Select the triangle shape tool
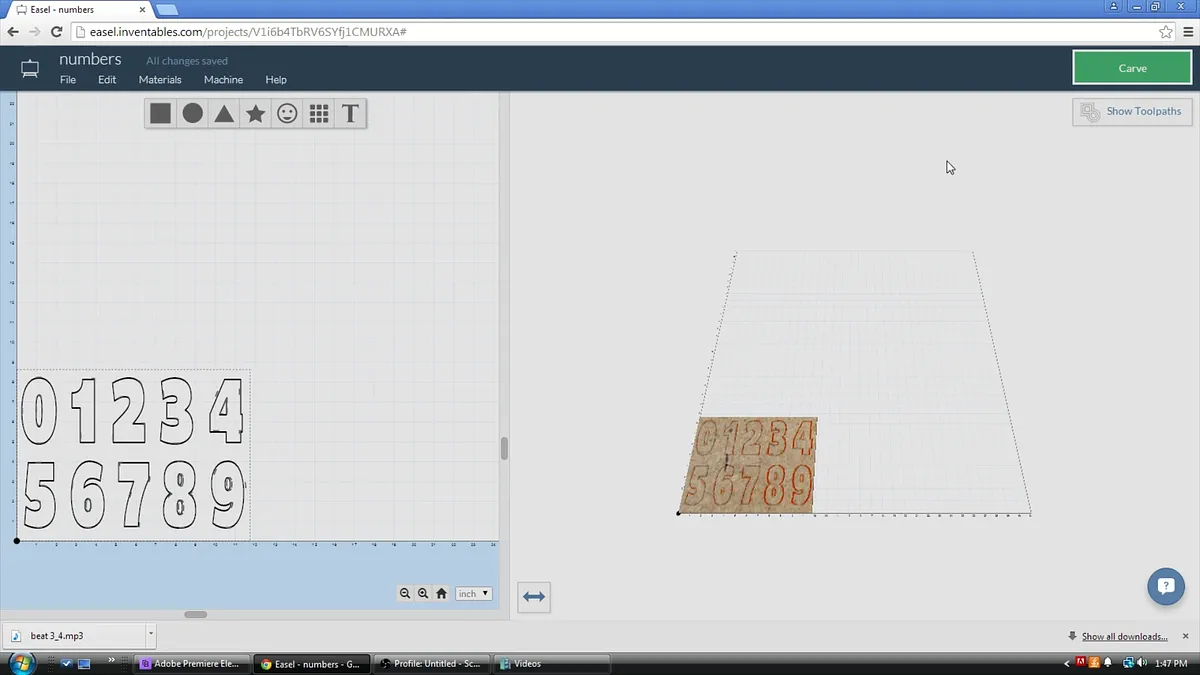The height and width of the screenshot is (675, 1200). tap(224, 114)
